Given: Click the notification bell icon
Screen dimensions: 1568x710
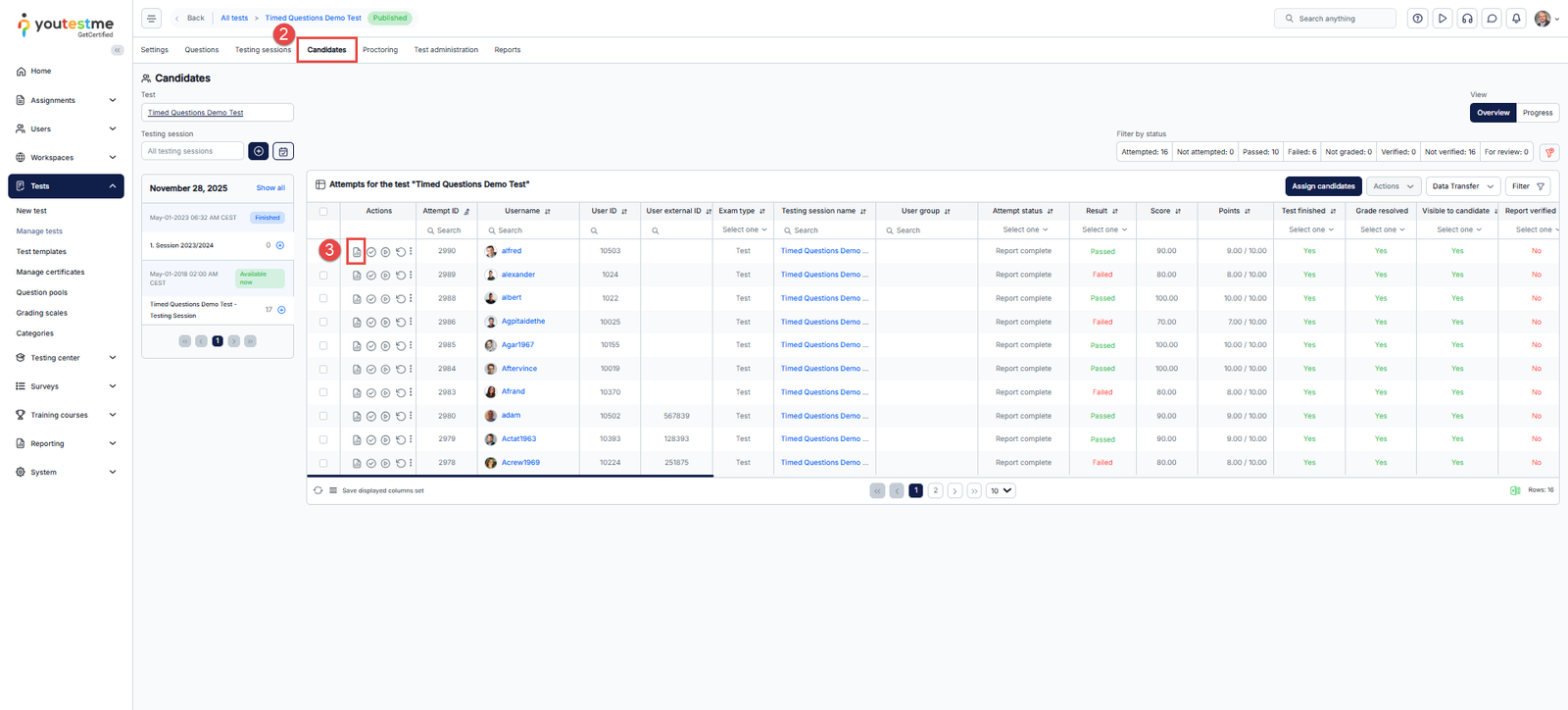Looking at the screenshot, I should (x=1516, y=19).
